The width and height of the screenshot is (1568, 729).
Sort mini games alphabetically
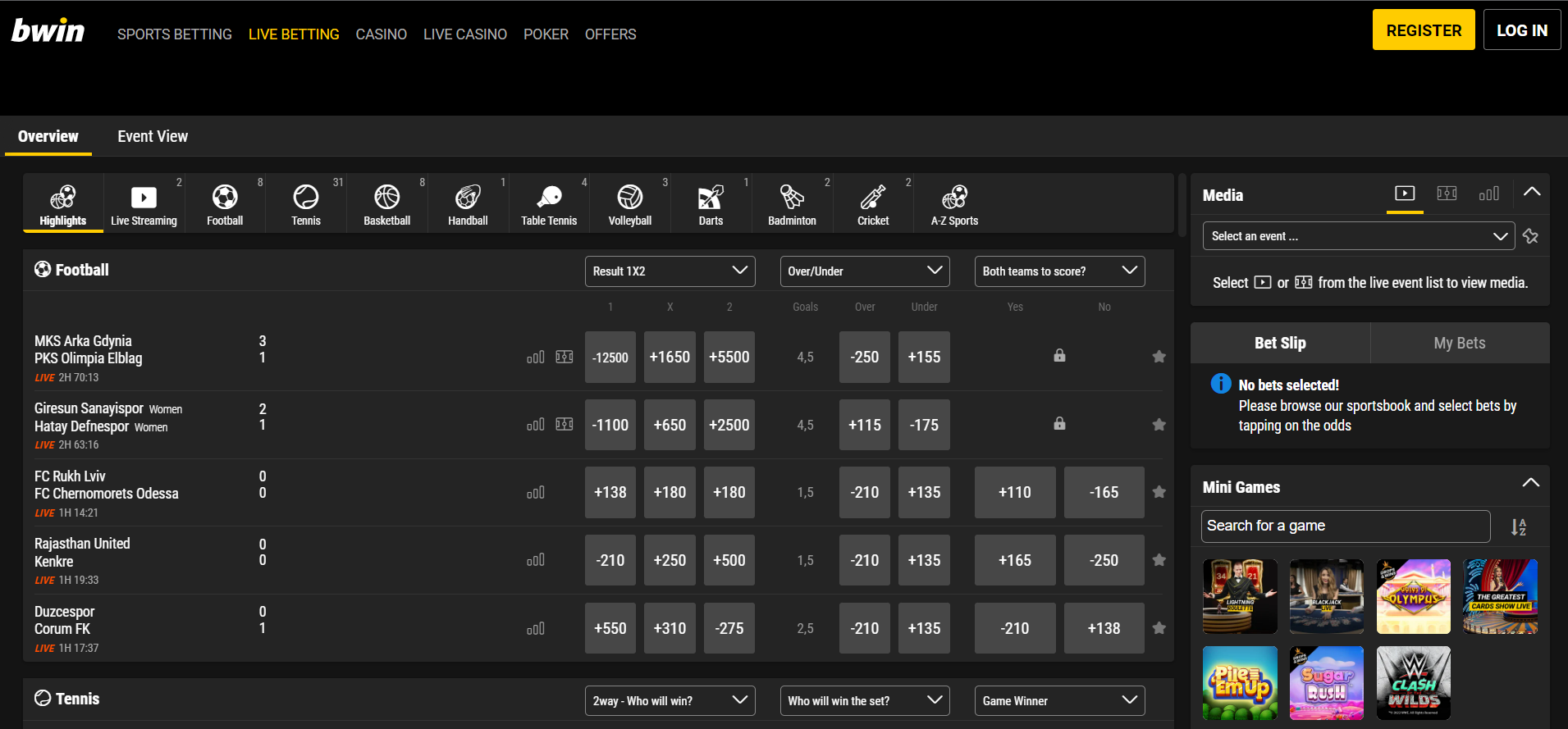coord(1519,527)
